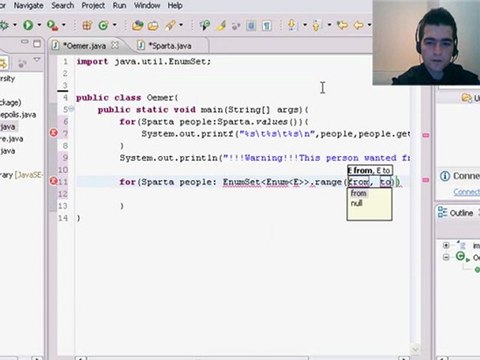Click the Previous Annotation arrow icon

[316, 25]
